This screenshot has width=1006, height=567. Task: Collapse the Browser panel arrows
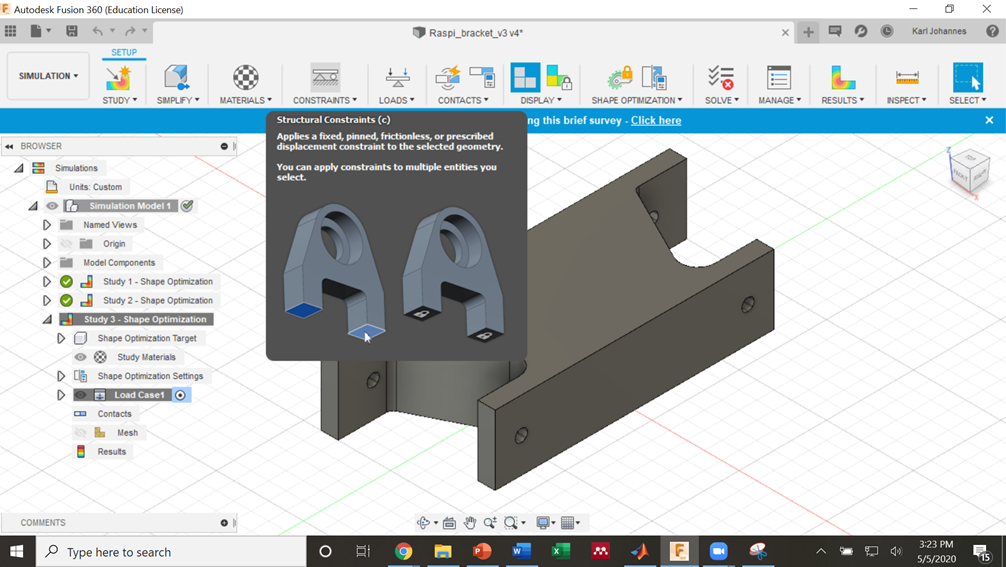point(9,146)
